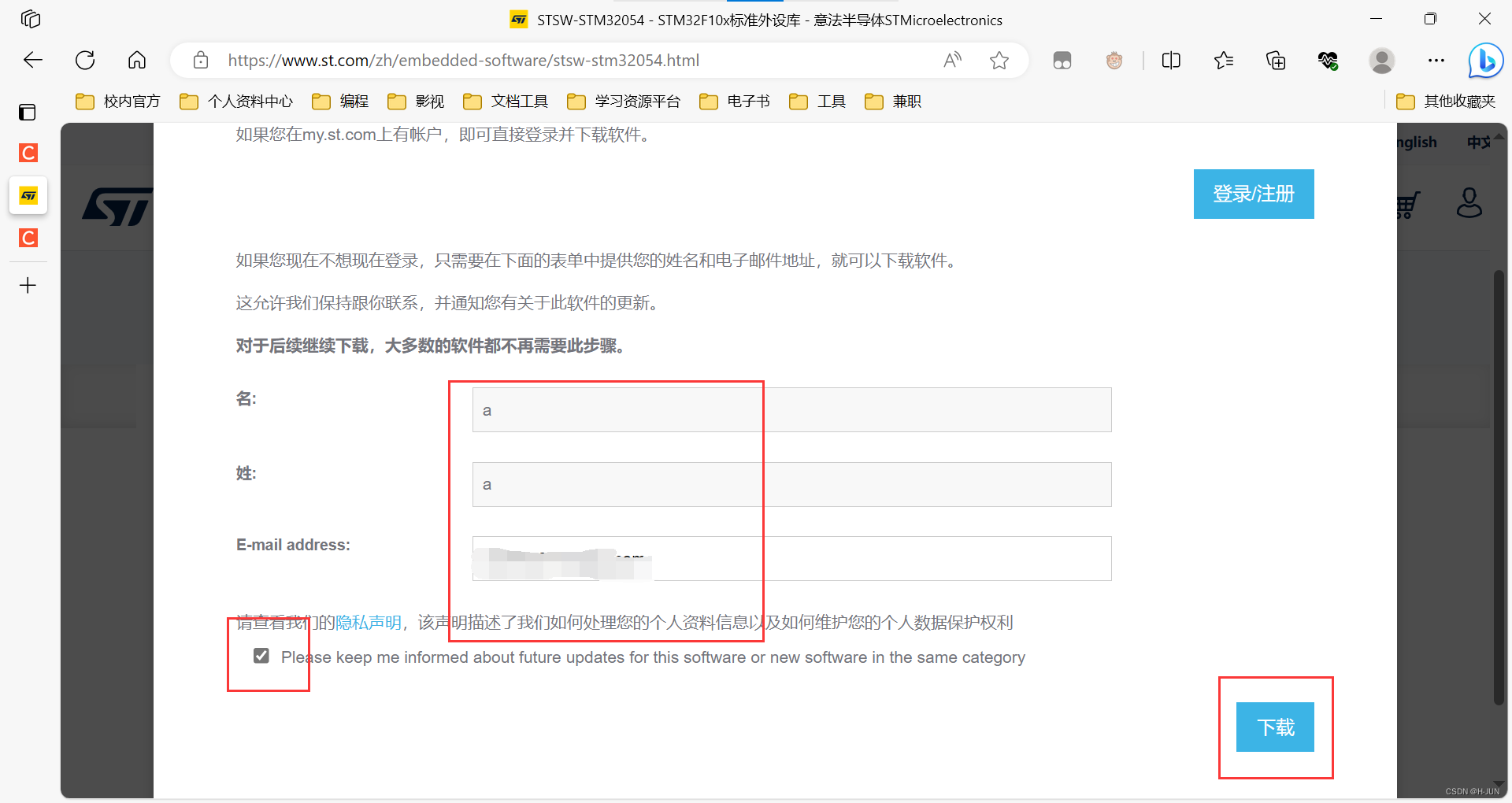The image size is (1512, 803).
Task: Switch to first CSDN vertical tab
Action: point(28,153)
